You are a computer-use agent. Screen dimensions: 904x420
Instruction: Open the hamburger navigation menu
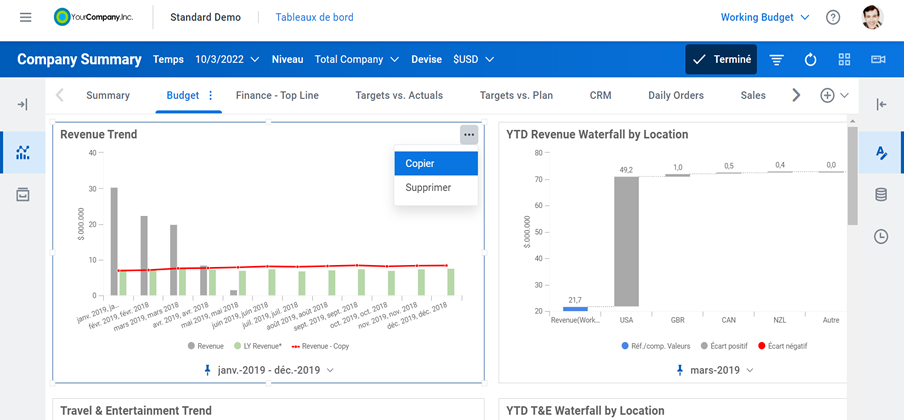click(25, 18)
